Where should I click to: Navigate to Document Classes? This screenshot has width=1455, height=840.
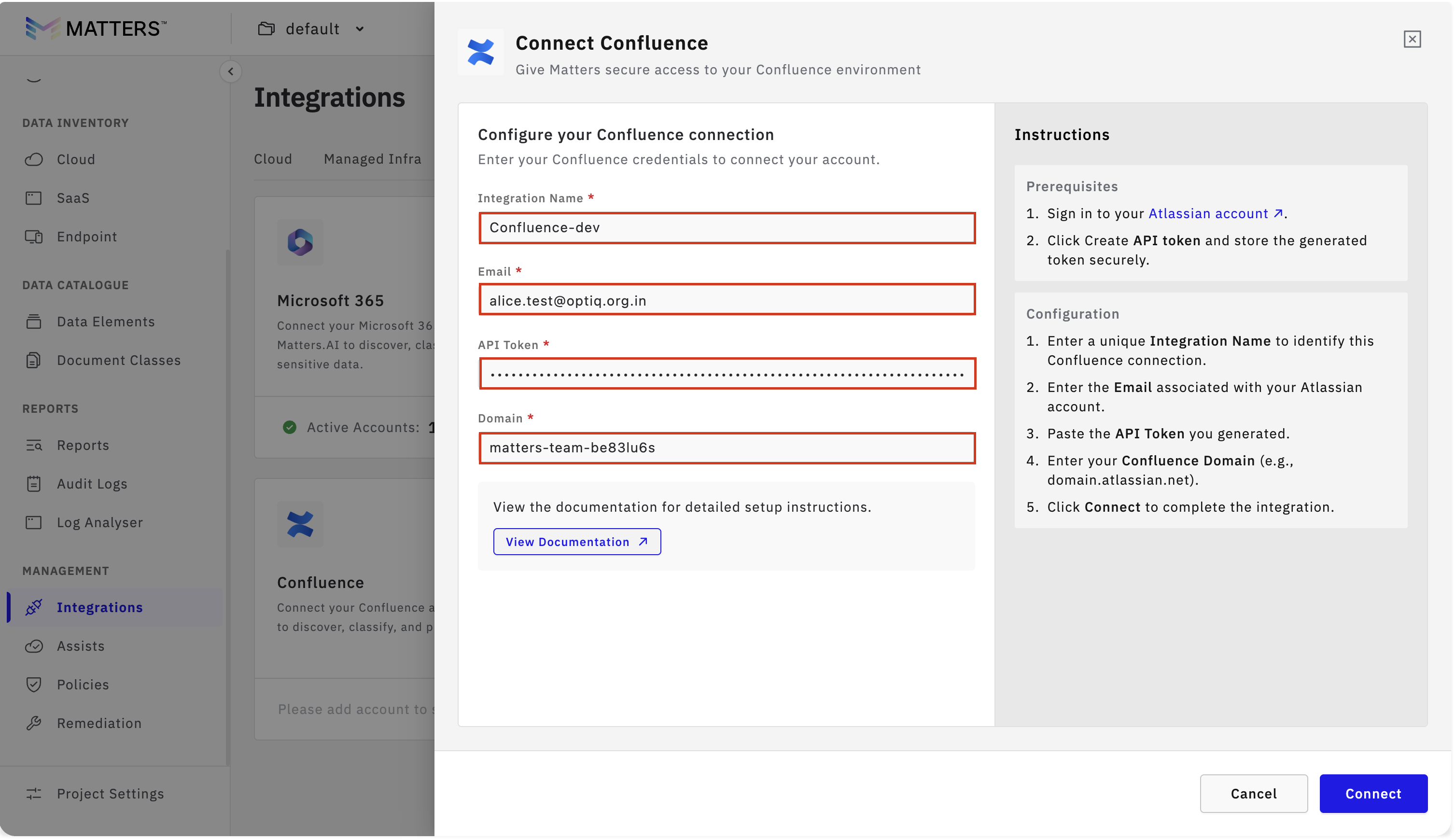coord(118,360)
